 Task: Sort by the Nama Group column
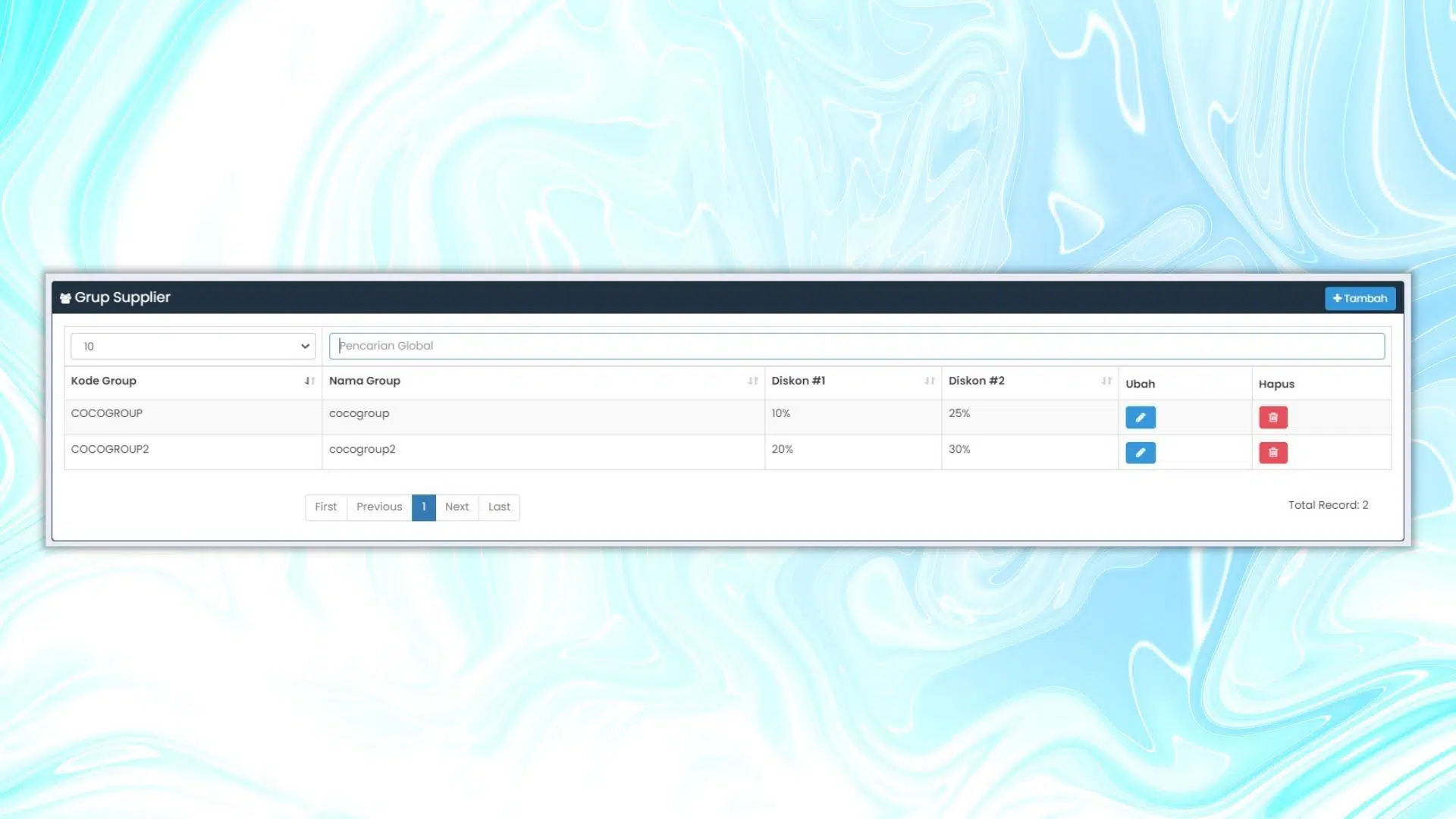coord(543,381)
